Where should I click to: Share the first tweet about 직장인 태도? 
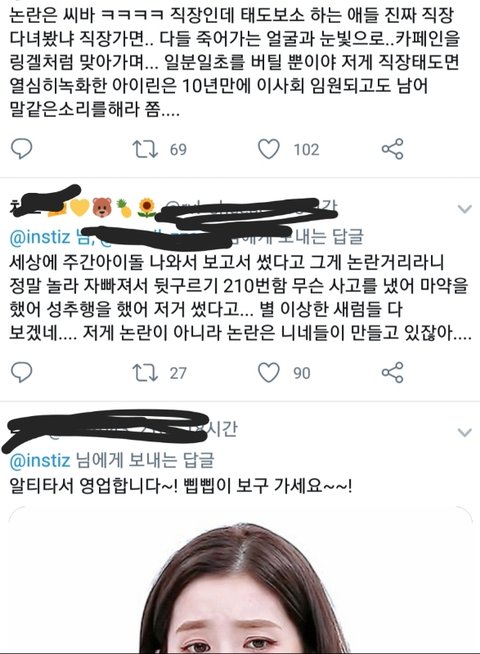[x=392, y=149]
